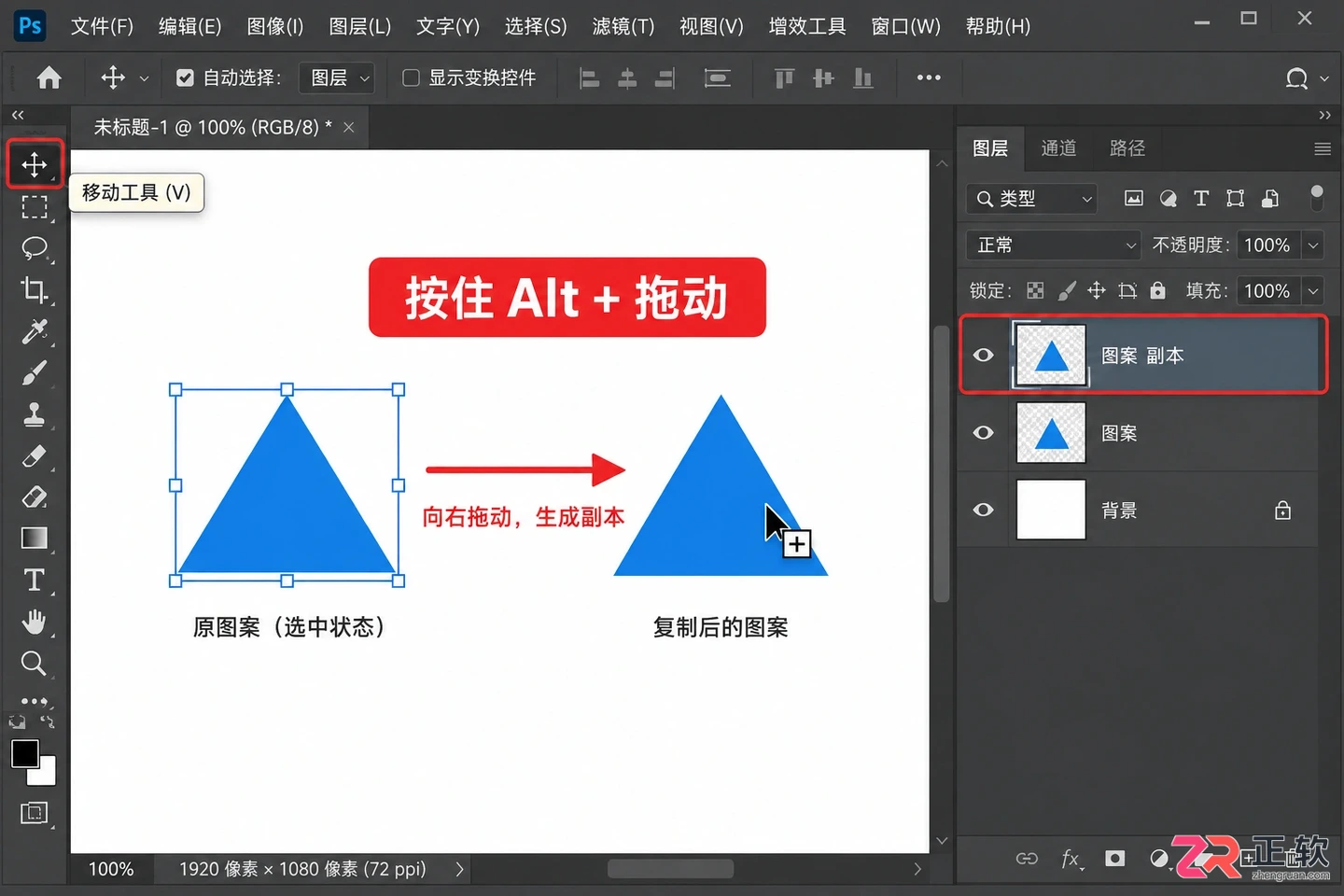Lock layer position icon
This screenshot has height=896, width=1344.
tap(1097, 291)
